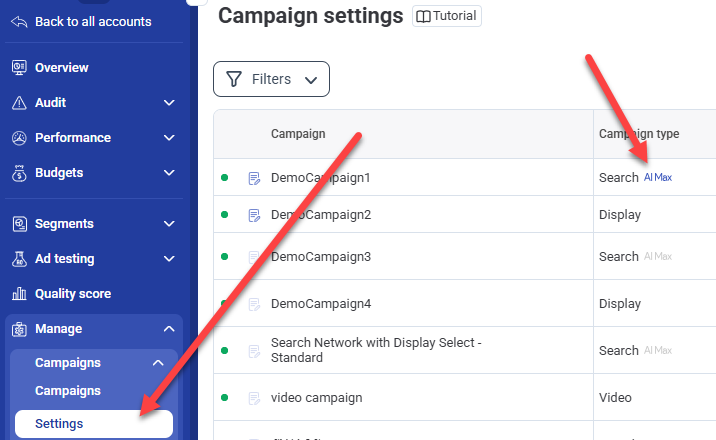Click the Budgets money bag icon
716x440 pixels.
coord(18,173)
